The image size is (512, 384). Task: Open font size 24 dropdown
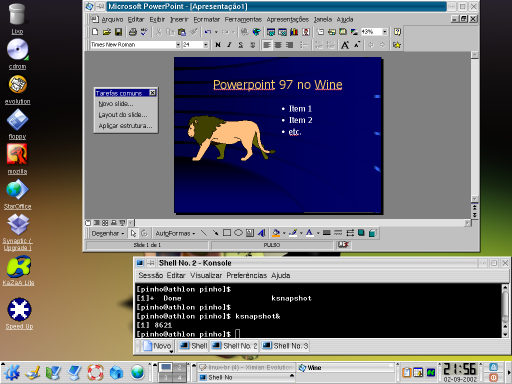coord(205,45)
